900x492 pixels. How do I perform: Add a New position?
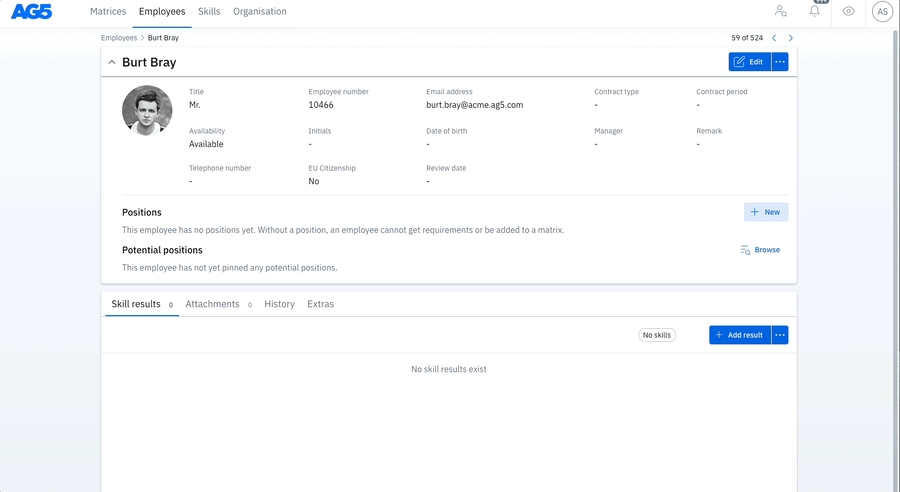click(x=766, y=212)
